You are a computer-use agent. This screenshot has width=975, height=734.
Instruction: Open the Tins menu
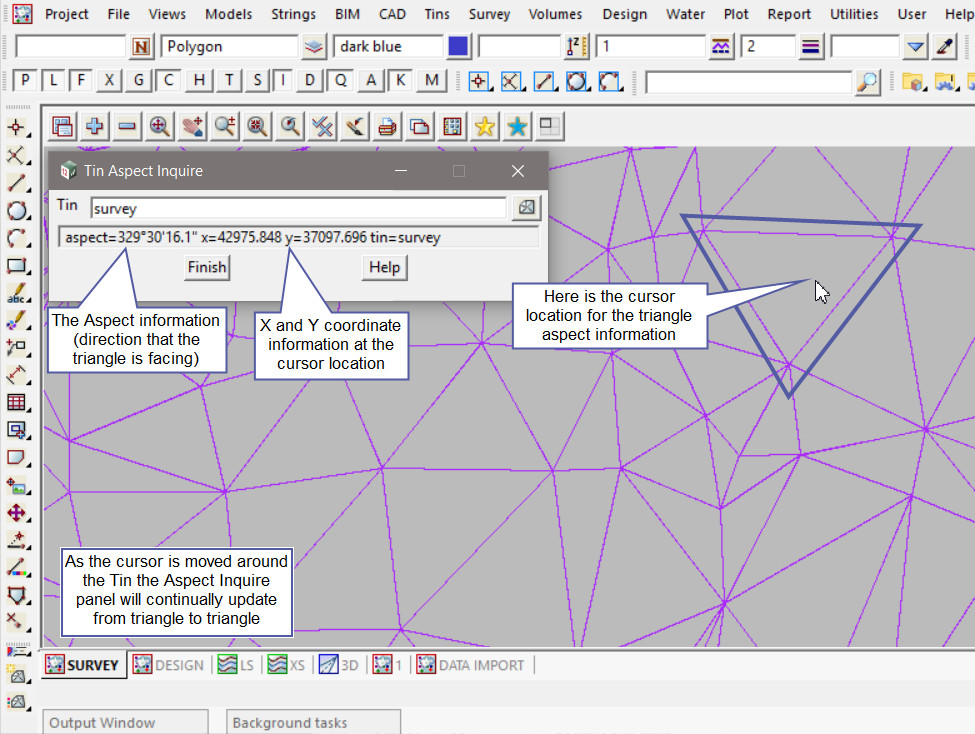coord(436,14)
